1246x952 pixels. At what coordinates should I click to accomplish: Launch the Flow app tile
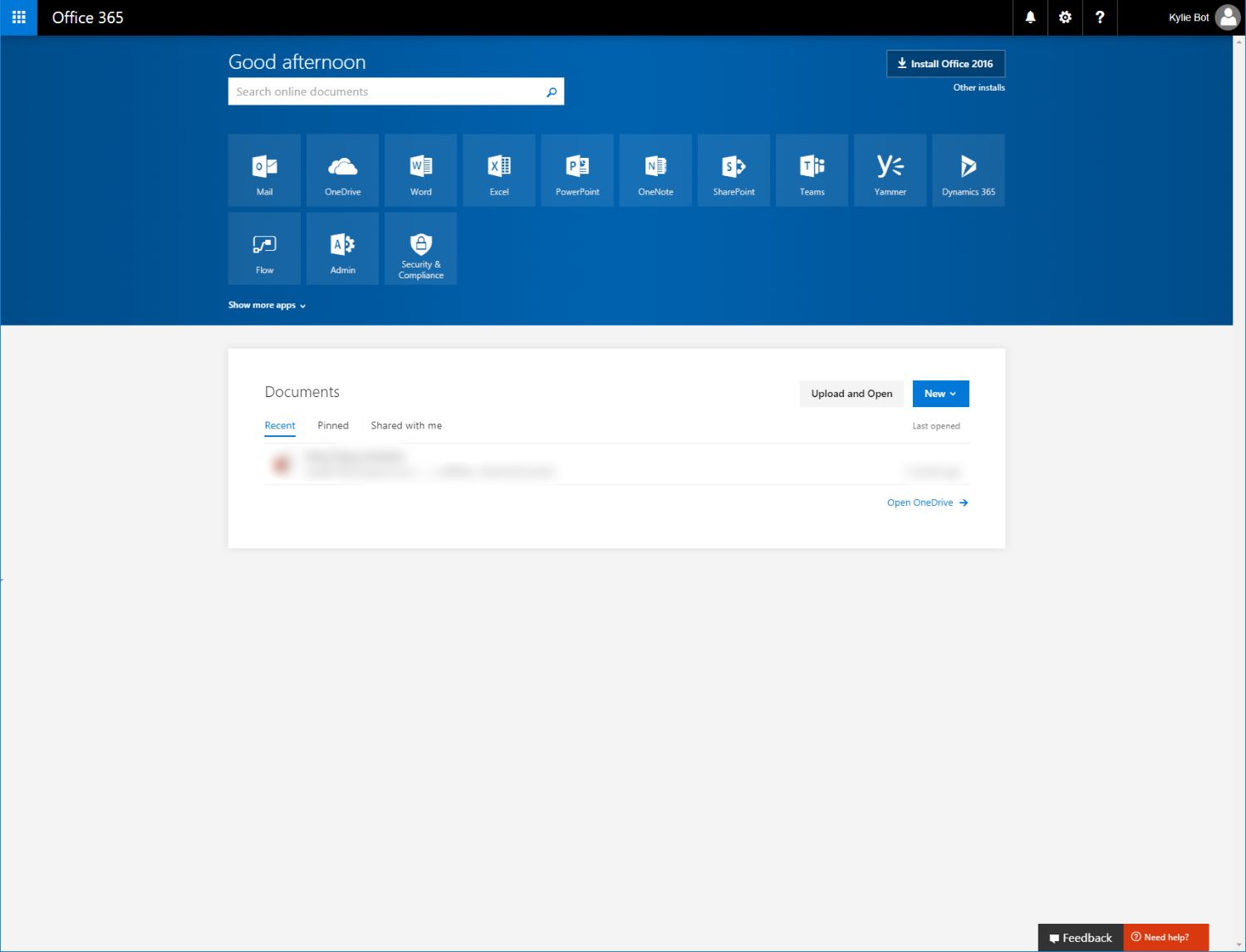[264, 248]
